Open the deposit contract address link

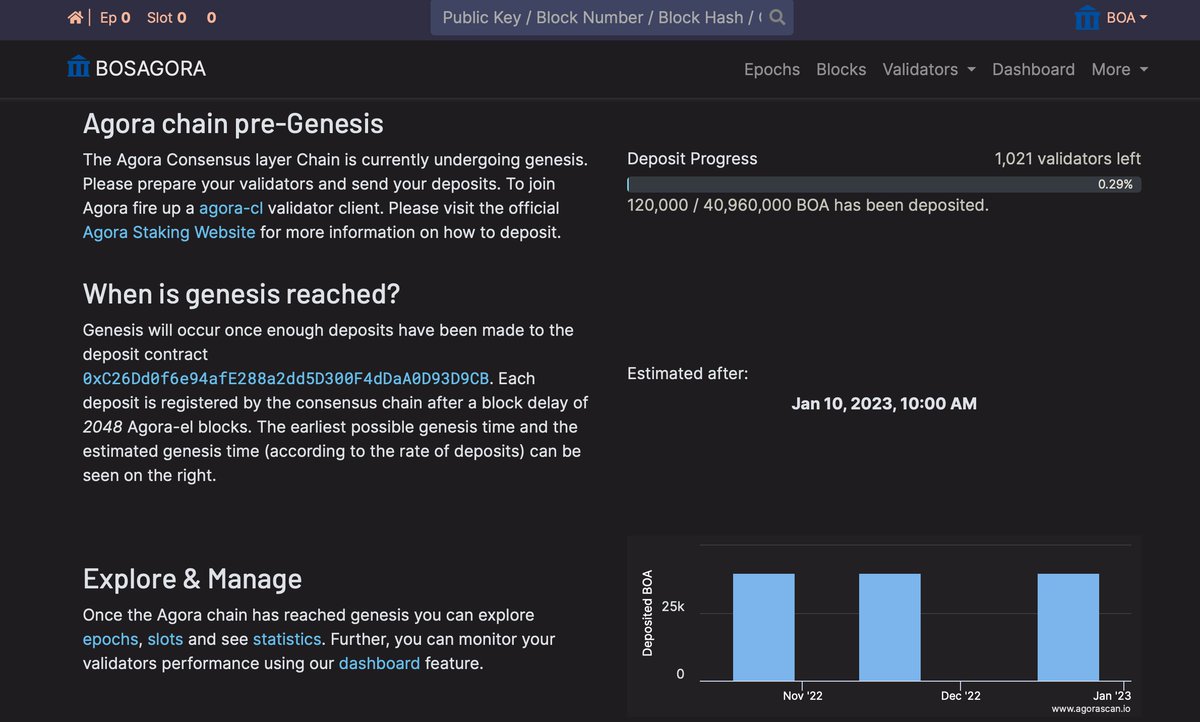(286, 379)
